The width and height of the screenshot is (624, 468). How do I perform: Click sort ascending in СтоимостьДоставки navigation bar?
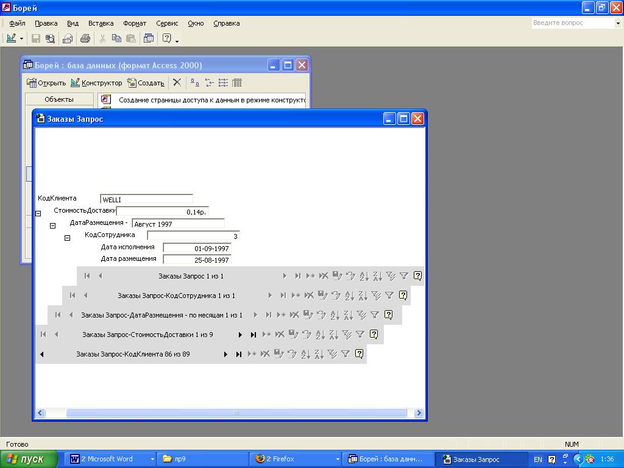(x=320, y=334)
